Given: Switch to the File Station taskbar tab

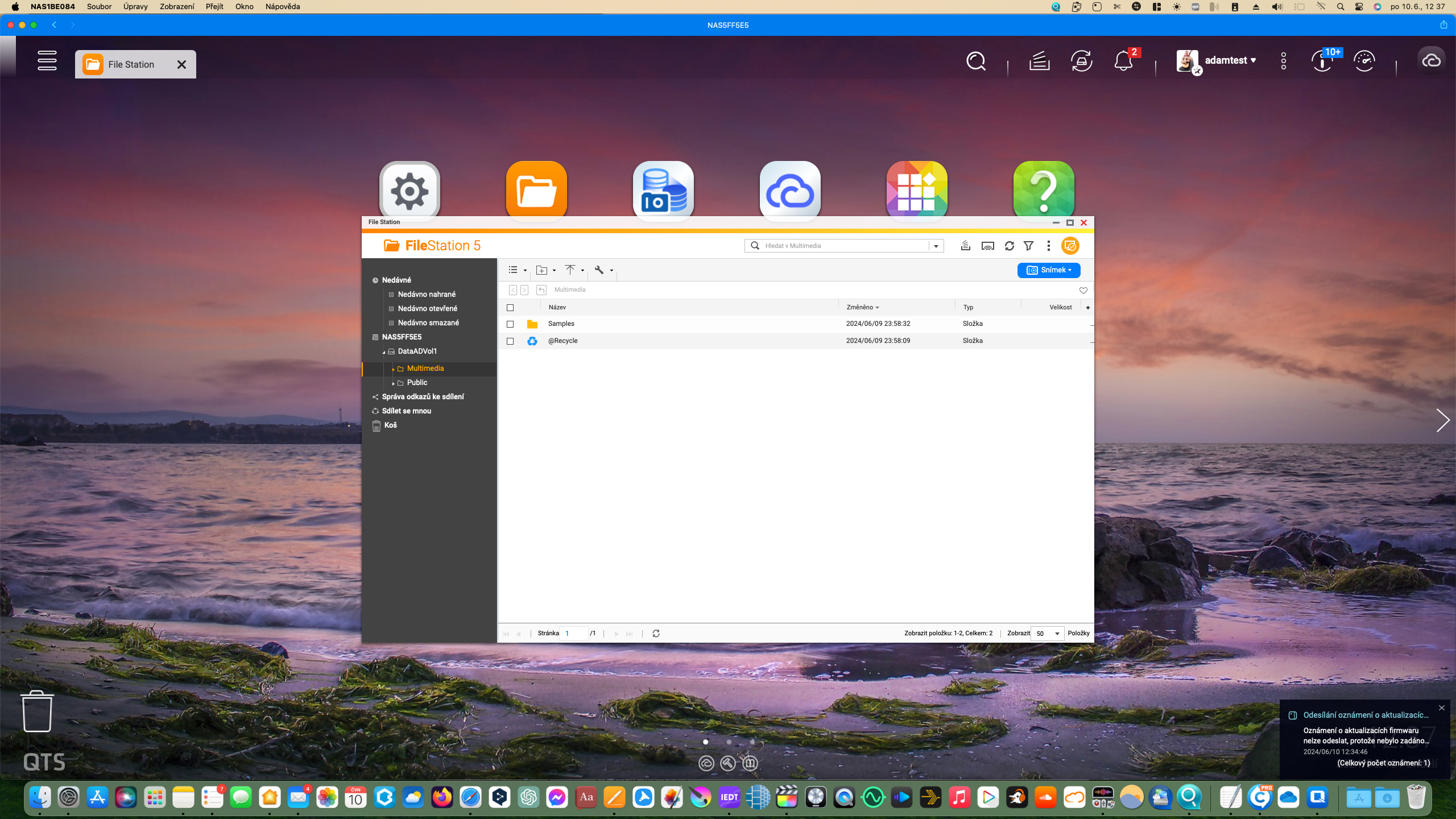Looking at the screenshot, I should (131, 64).
